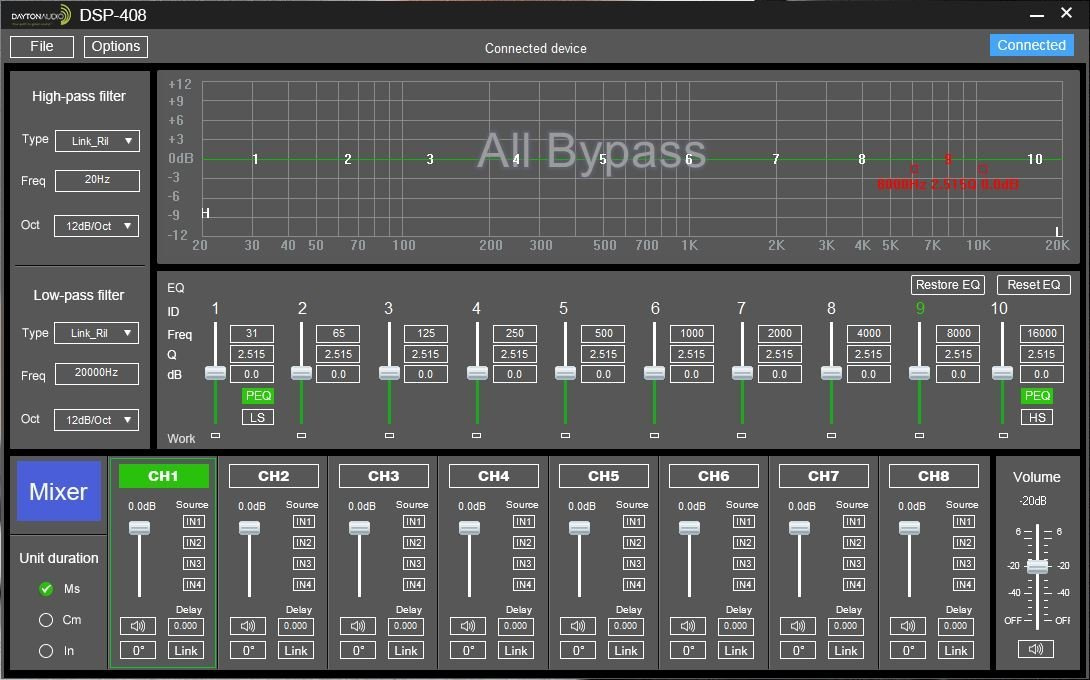The height and width of the screenshot is (680, 1090).
Task: Adjust the master Volume slider
Action: [1038, 565]
